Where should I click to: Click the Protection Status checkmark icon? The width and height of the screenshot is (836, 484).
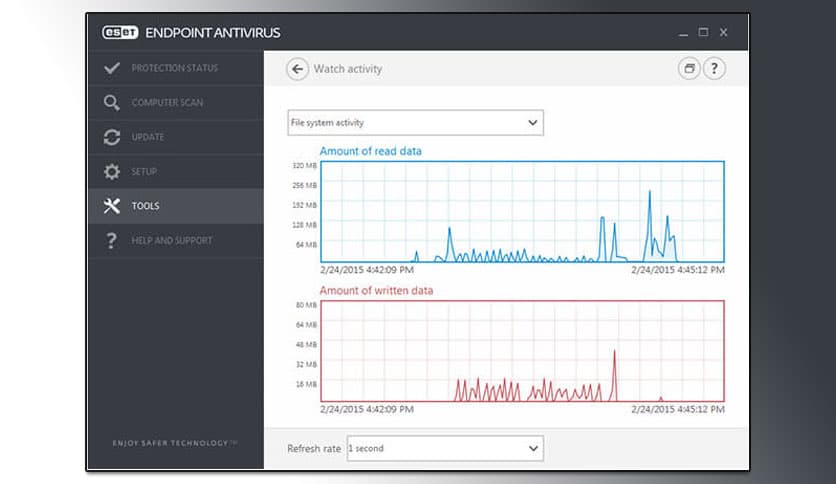coord(112,68)
